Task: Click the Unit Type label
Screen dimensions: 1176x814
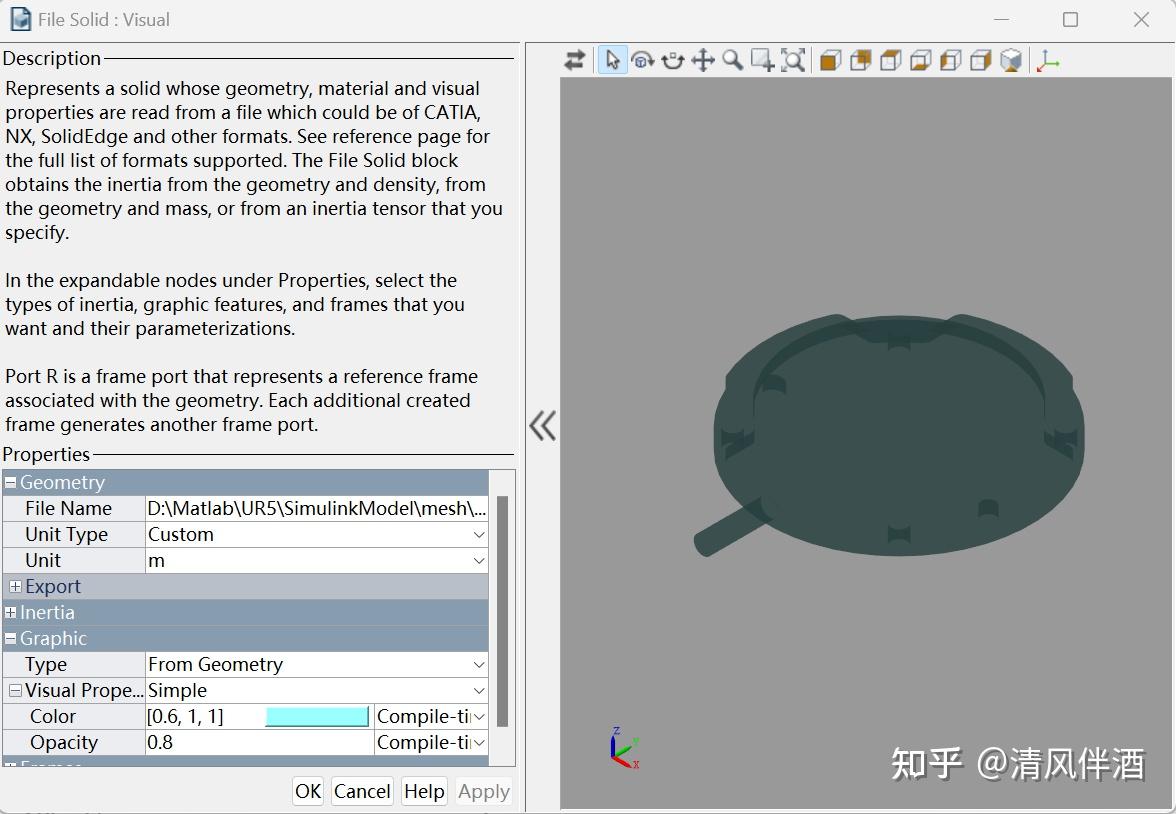Action: tap(66, 534)
